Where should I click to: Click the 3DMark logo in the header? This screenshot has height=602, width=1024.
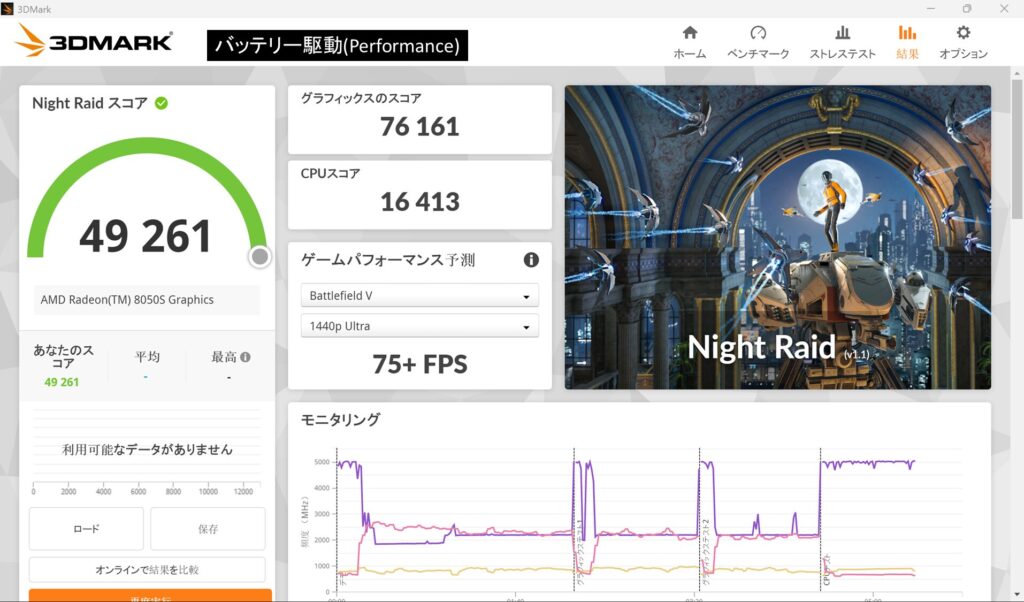pyautogui.click(x=95, y=40)
